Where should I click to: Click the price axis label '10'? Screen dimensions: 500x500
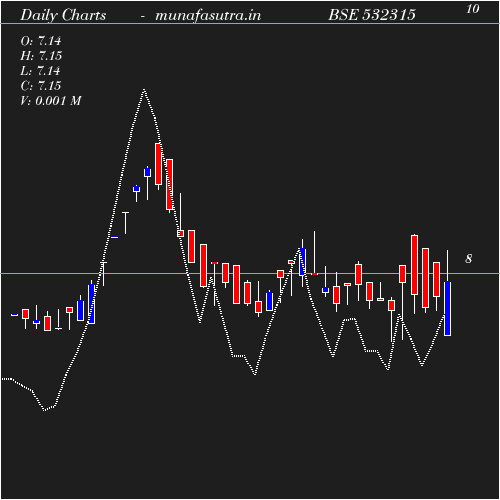click(473, 9)
